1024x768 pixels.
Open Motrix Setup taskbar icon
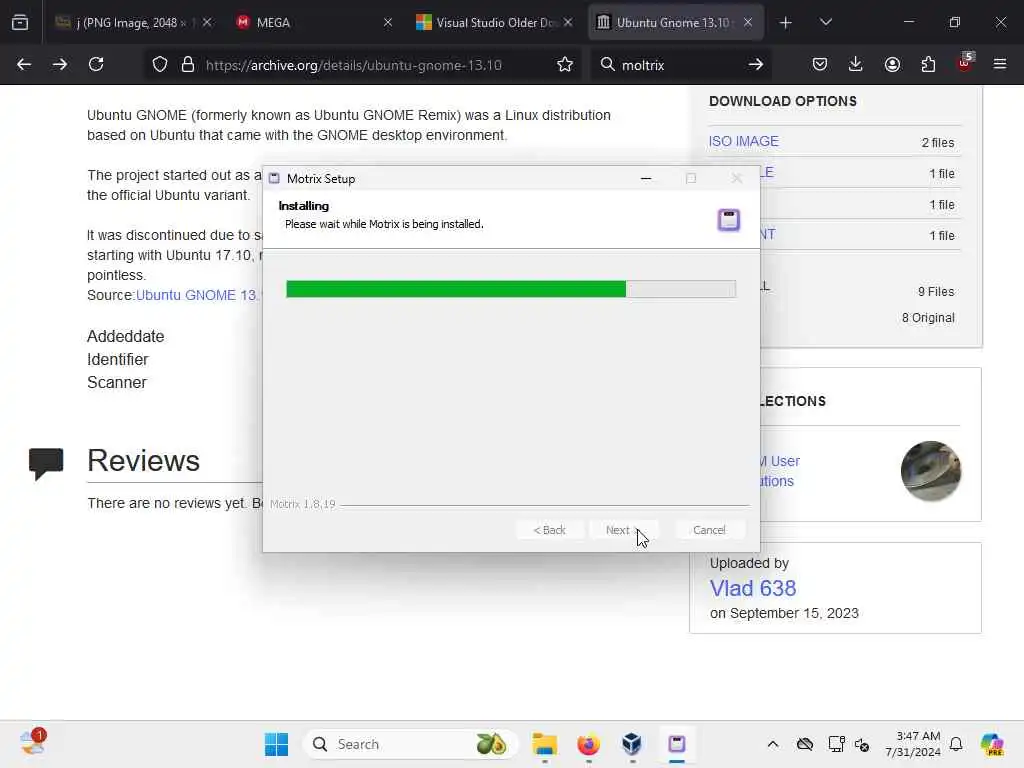tap(677, 744)
